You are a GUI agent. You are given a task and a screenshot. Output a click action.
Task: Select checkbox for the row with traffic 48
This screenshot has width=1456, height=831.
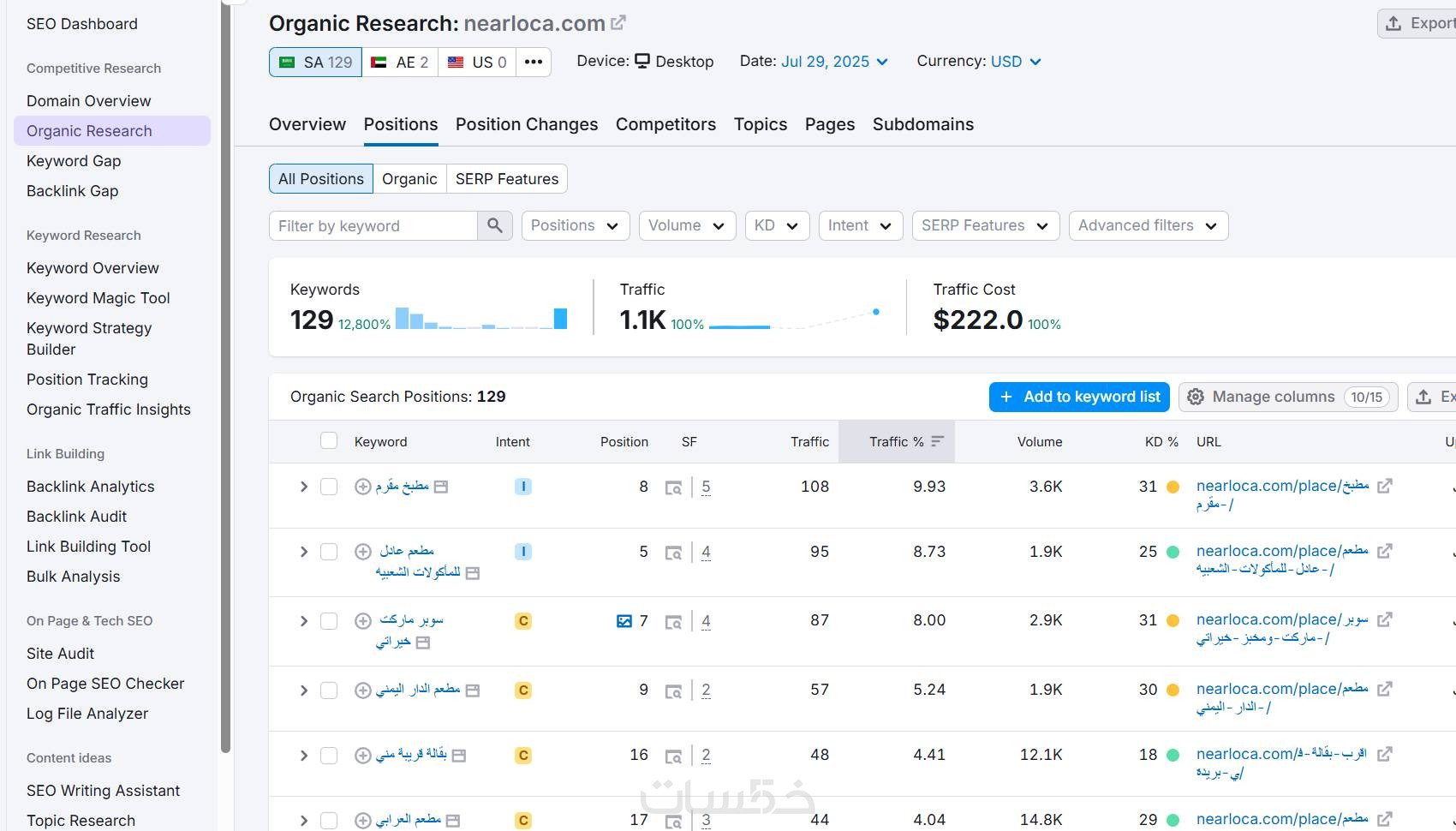[329, 756]
